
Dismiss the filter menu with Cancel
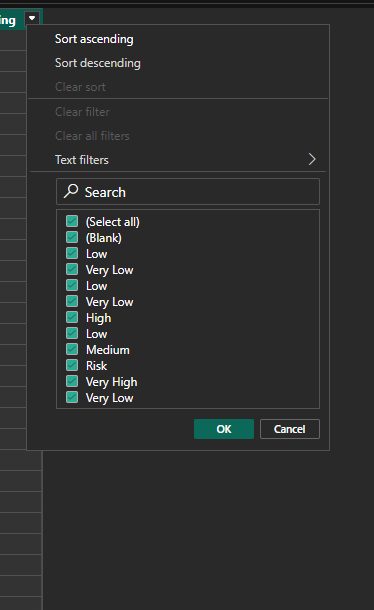pos(290,429)
